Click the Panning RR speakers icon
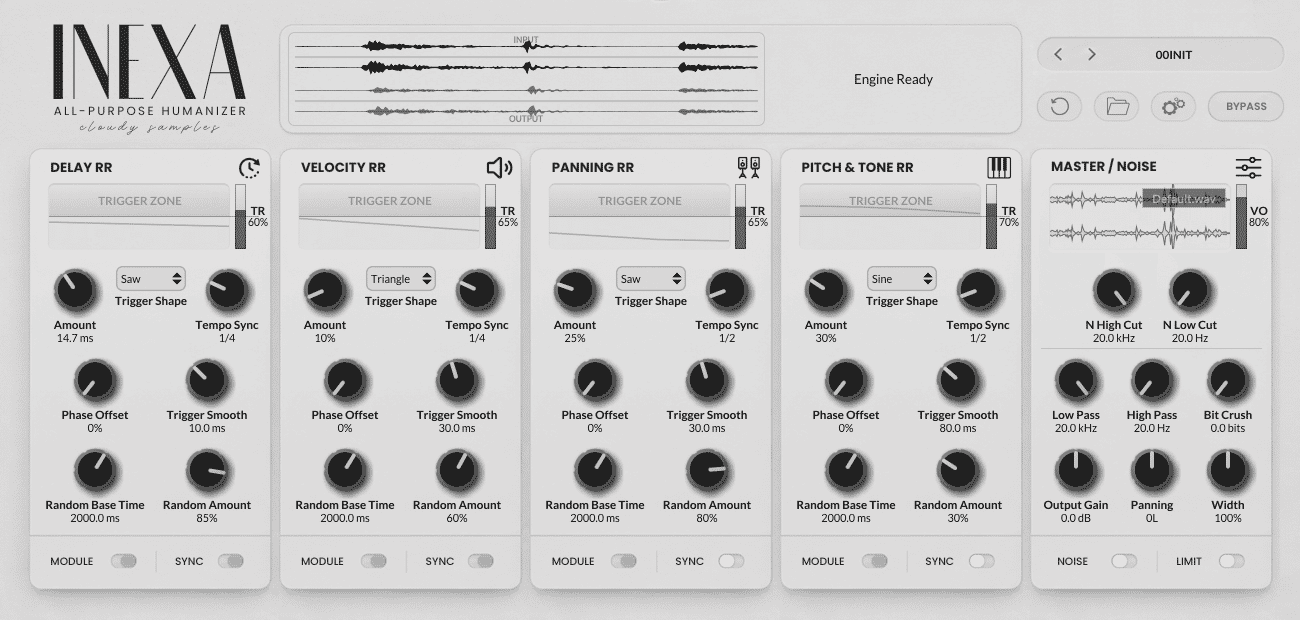This screenshot has height=620, width=1300. tap(748, 167)
